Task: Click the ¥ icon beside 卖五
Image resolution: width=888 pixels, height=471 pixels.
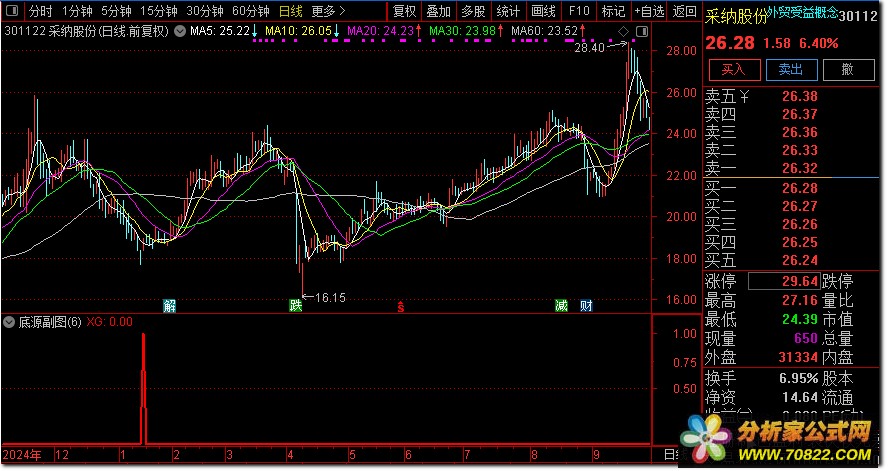Action: point(744,97)
